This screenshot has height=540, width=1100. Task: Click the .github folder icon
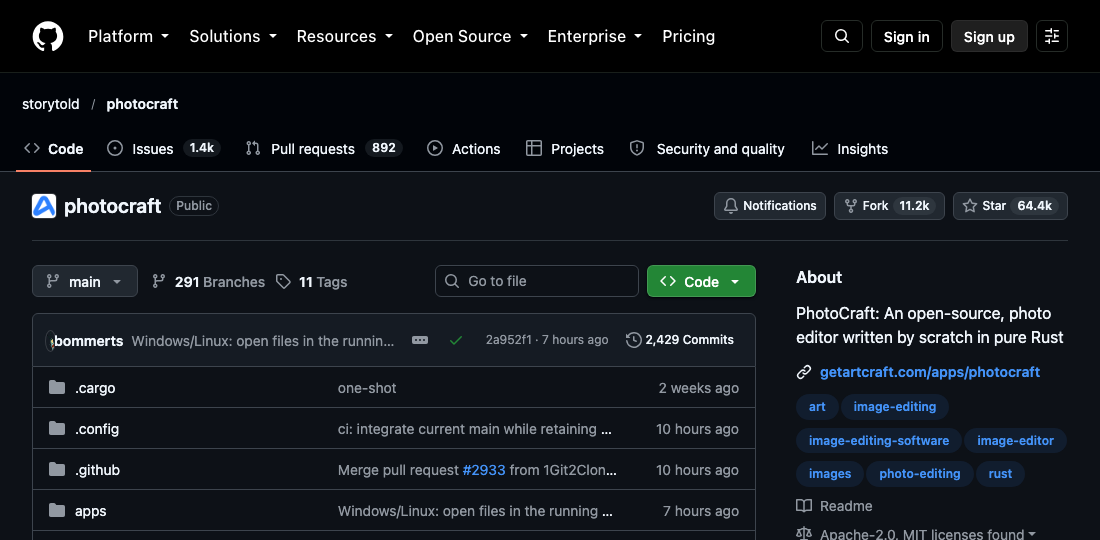coord(57,470)
